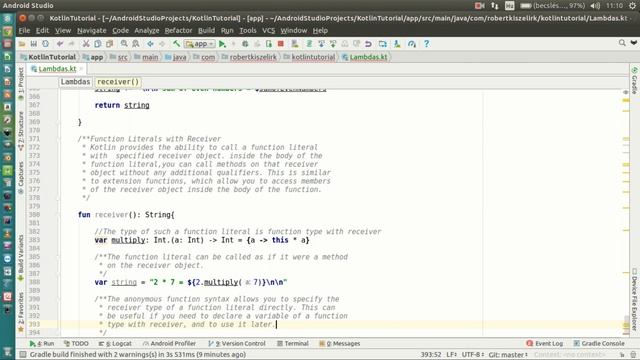Change file encoding UTF-8 selector

[x=472, y=354]
